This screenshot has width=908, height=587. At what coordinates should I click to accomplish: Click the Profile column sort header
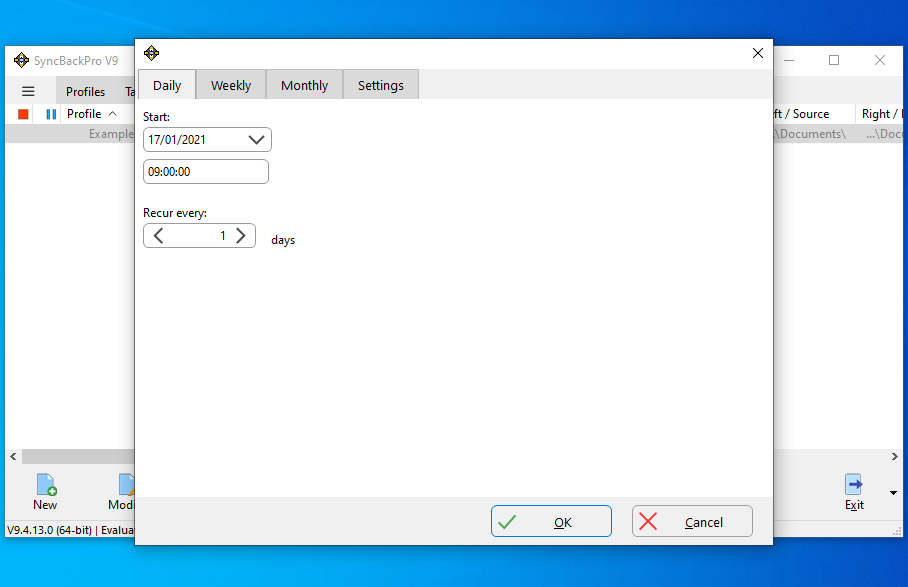(x=91, y=114)
